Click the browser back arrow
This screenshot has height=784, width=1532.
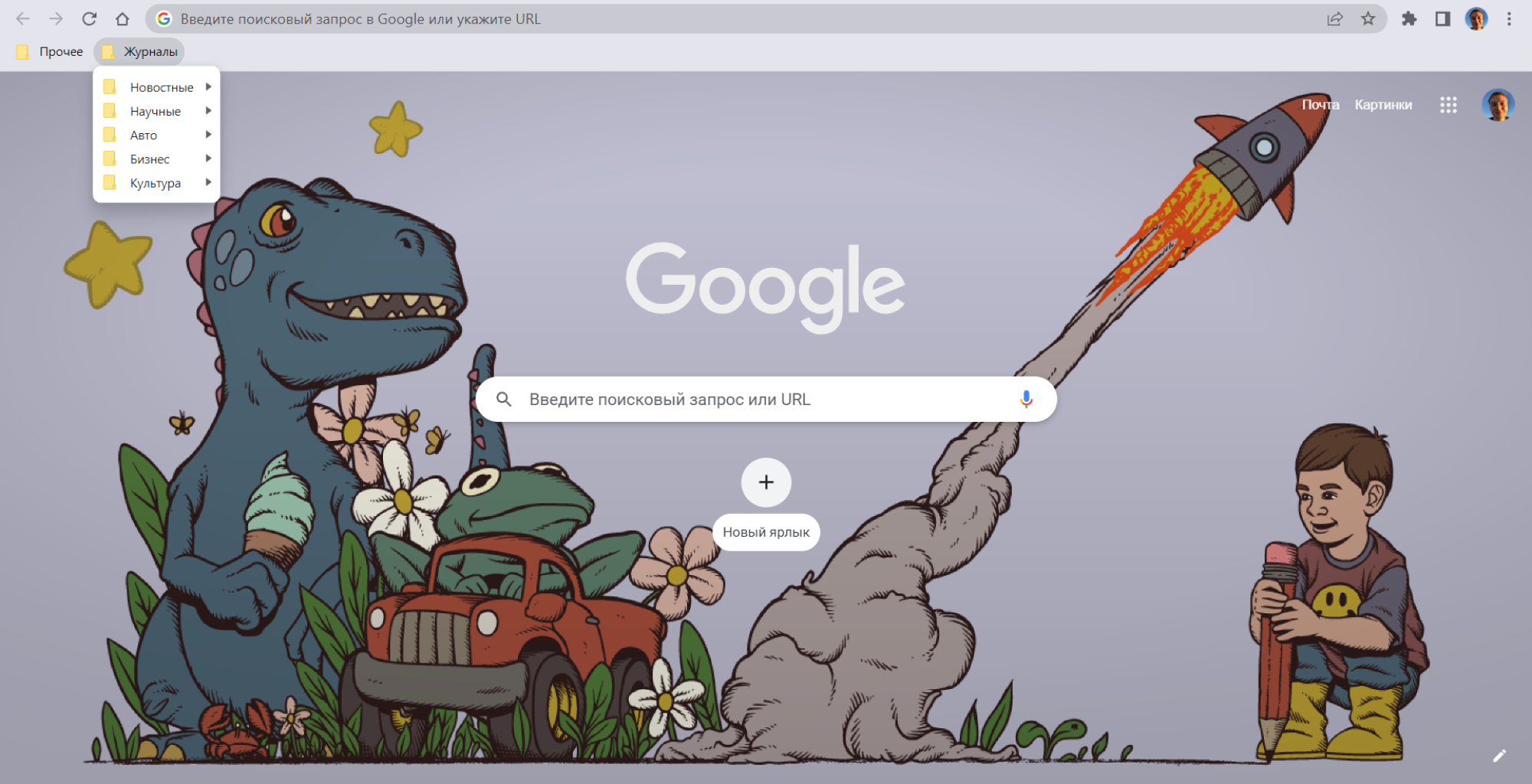(23, 19)
